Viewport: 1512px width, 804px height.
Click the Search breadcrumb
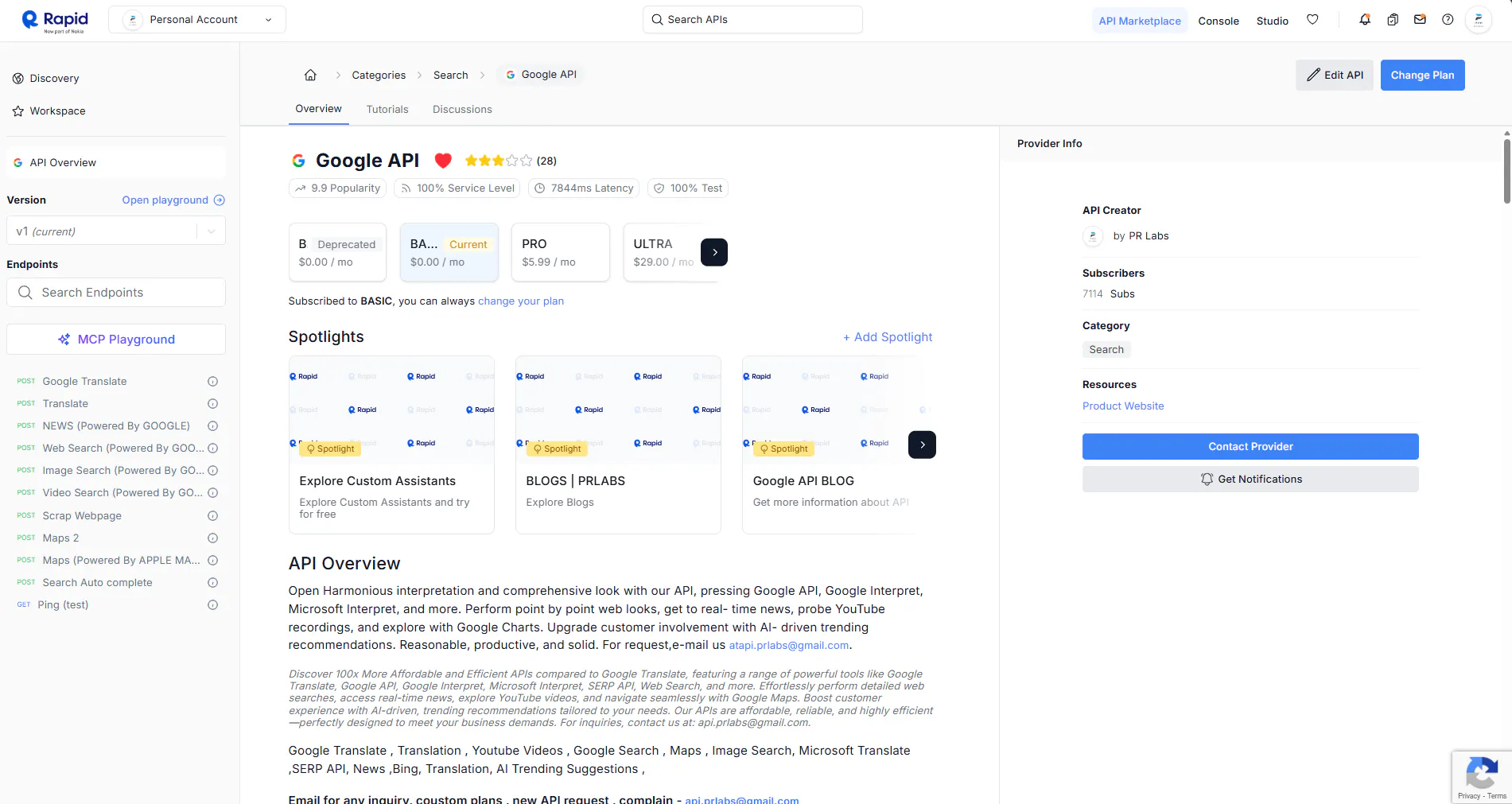tap(450, 75)
